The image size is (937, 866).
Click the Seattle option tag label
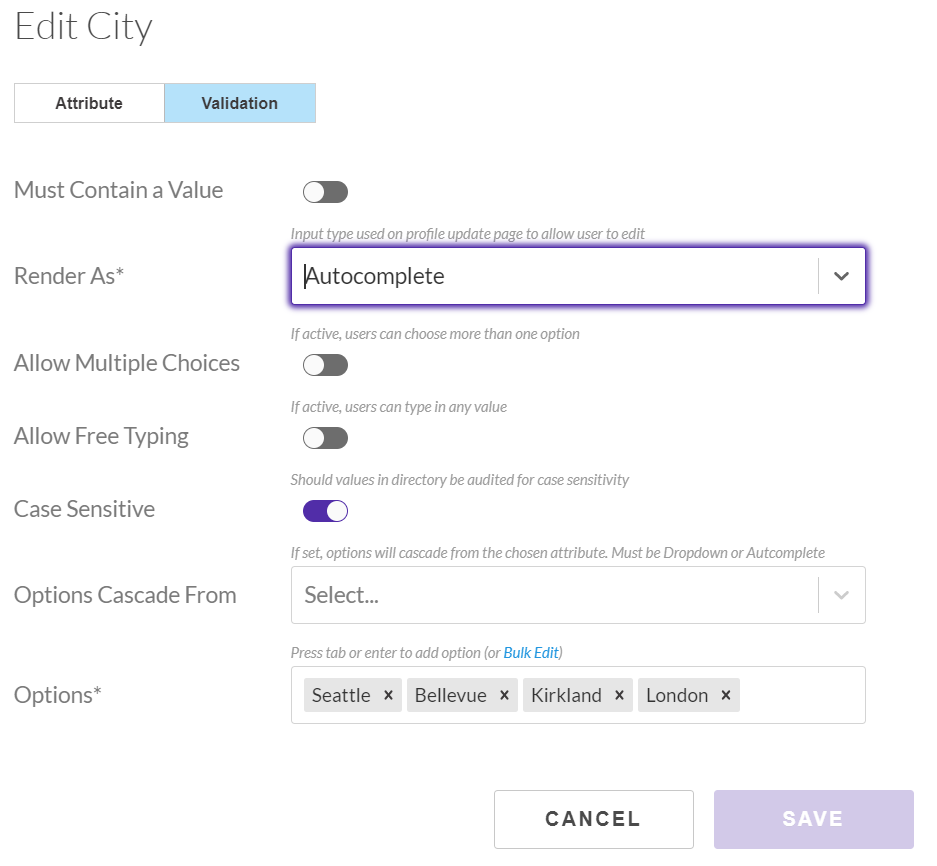coord(341,695)
